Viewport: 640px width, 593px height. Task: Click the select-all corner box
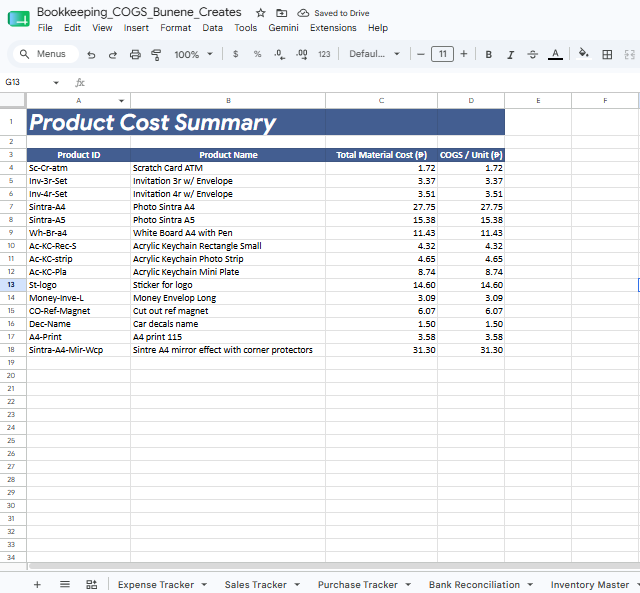[x=13, y=100]
